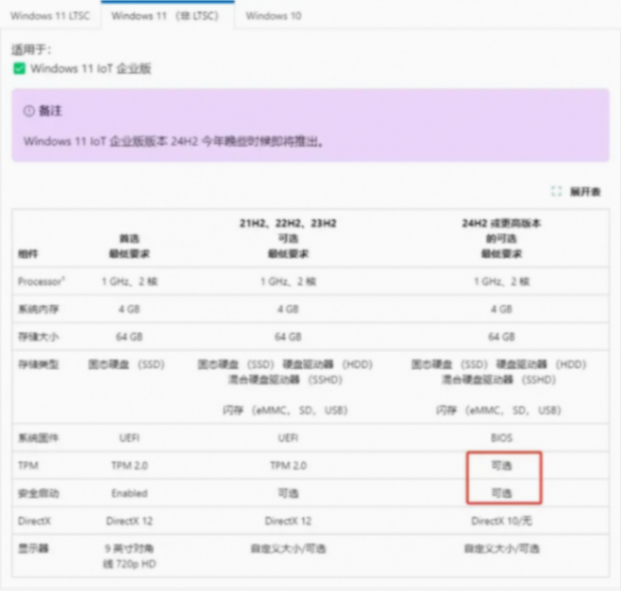Click the expand table icon

[556, 191]
